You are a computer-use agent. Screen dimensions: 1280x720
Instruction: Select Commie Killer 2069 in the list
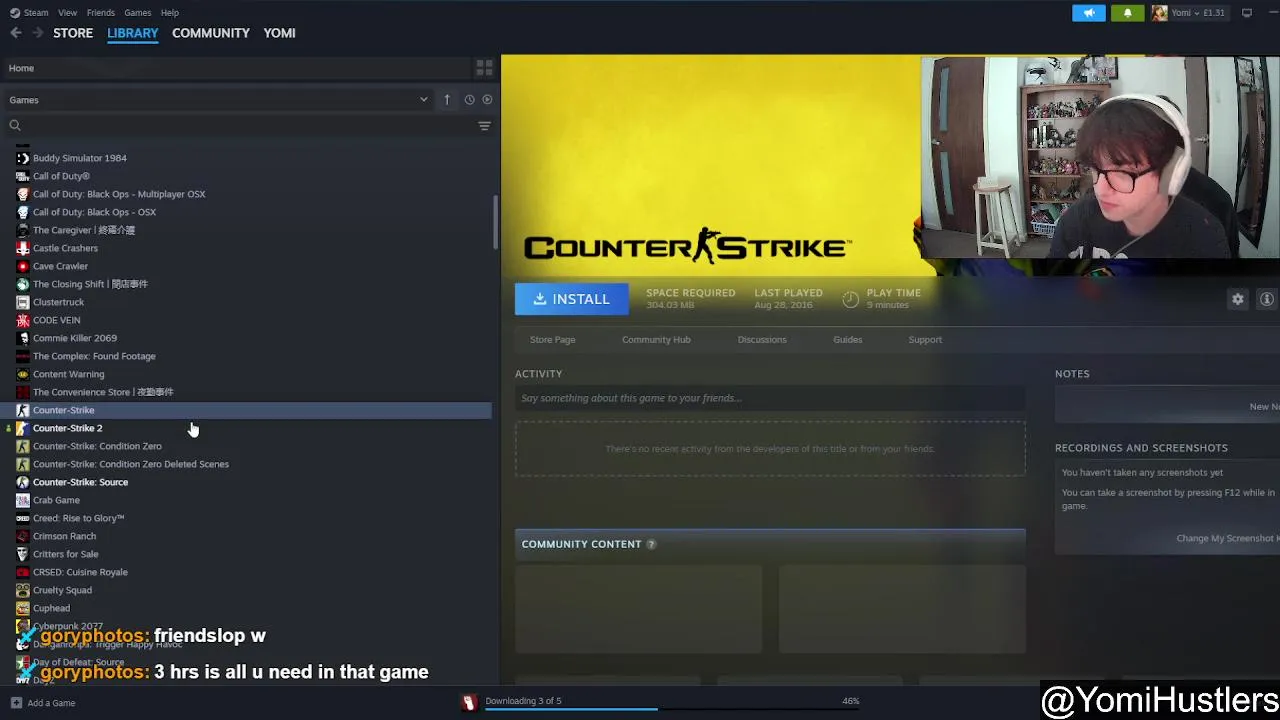[x=75, y=338]
